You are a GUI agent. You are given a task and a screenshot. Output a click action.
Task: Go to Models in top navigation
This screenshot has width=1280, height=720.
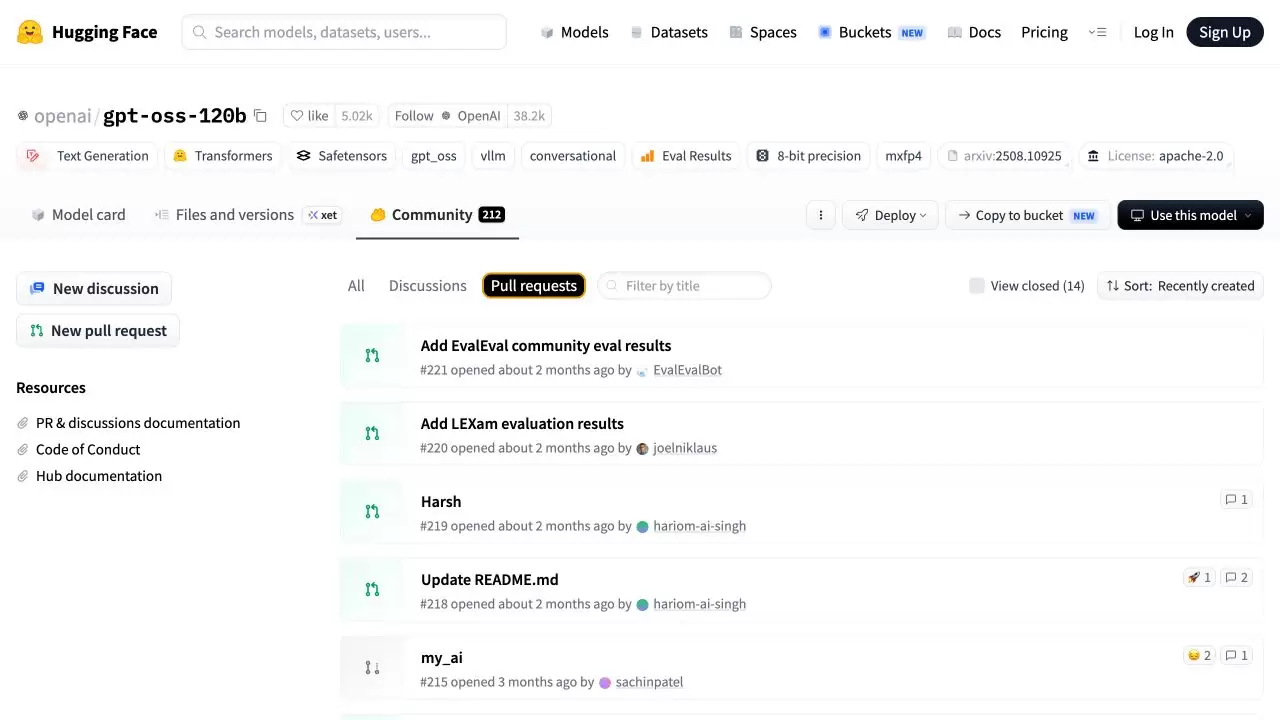click(574, 32)
